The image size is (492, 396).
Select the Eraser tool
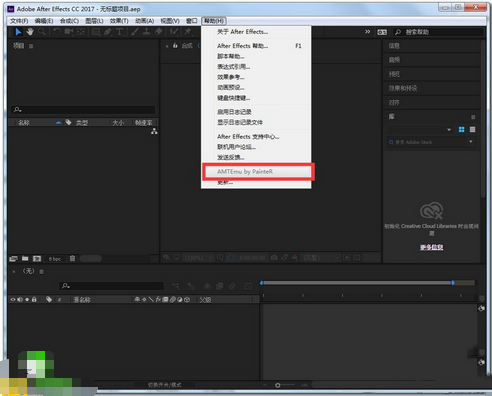point(159,32)
